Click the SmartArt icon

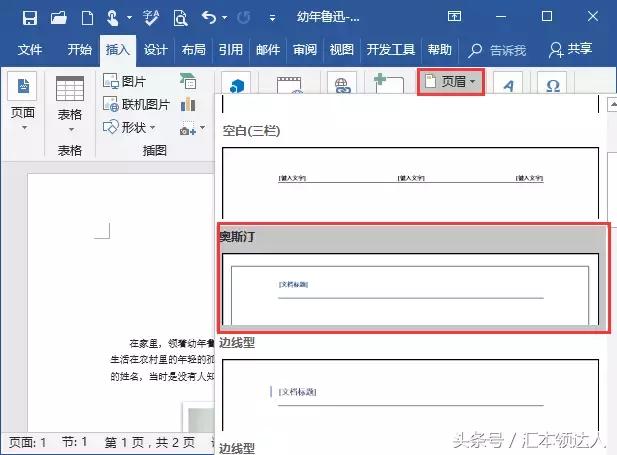click(x=188, y=81)
